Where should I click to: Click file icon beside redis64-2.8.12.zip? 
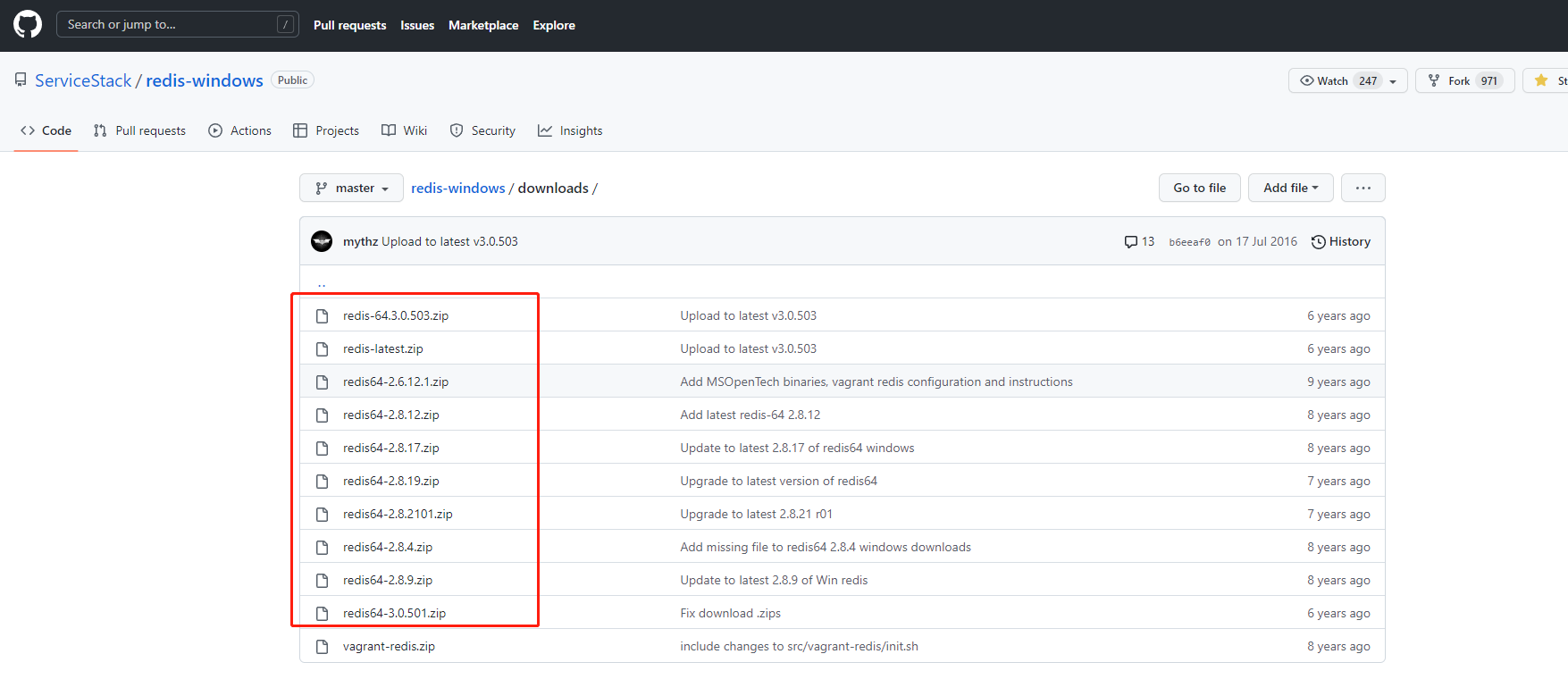[322, 415]
